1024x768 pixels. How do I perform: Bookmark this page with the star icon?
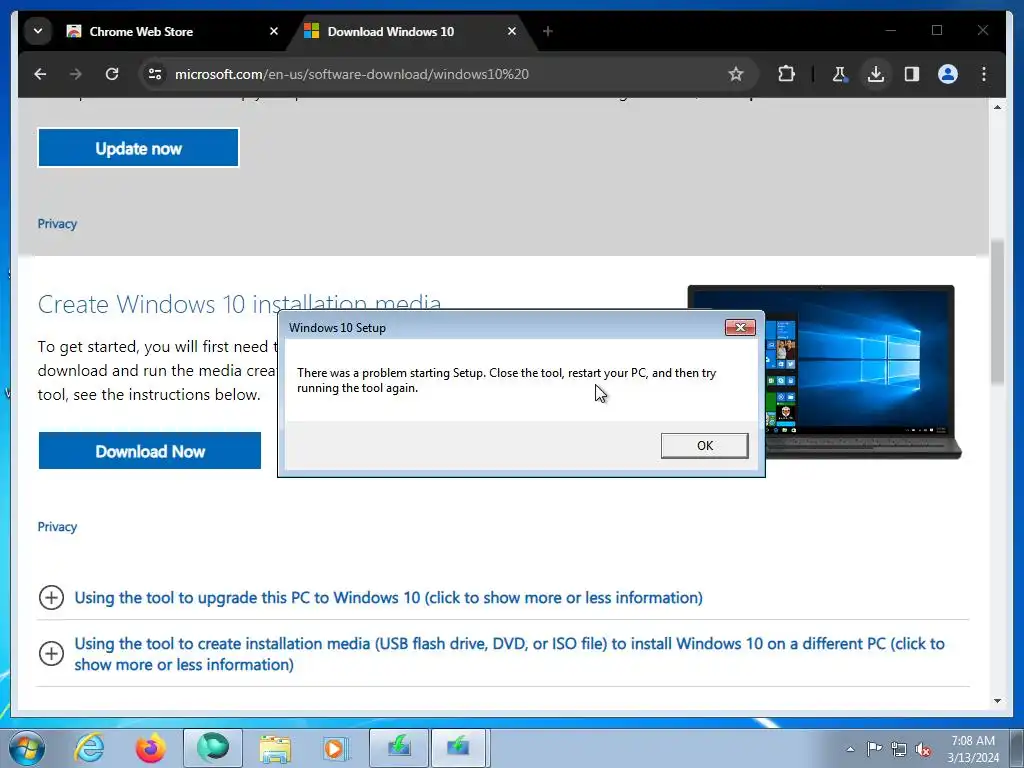[735, 74]
